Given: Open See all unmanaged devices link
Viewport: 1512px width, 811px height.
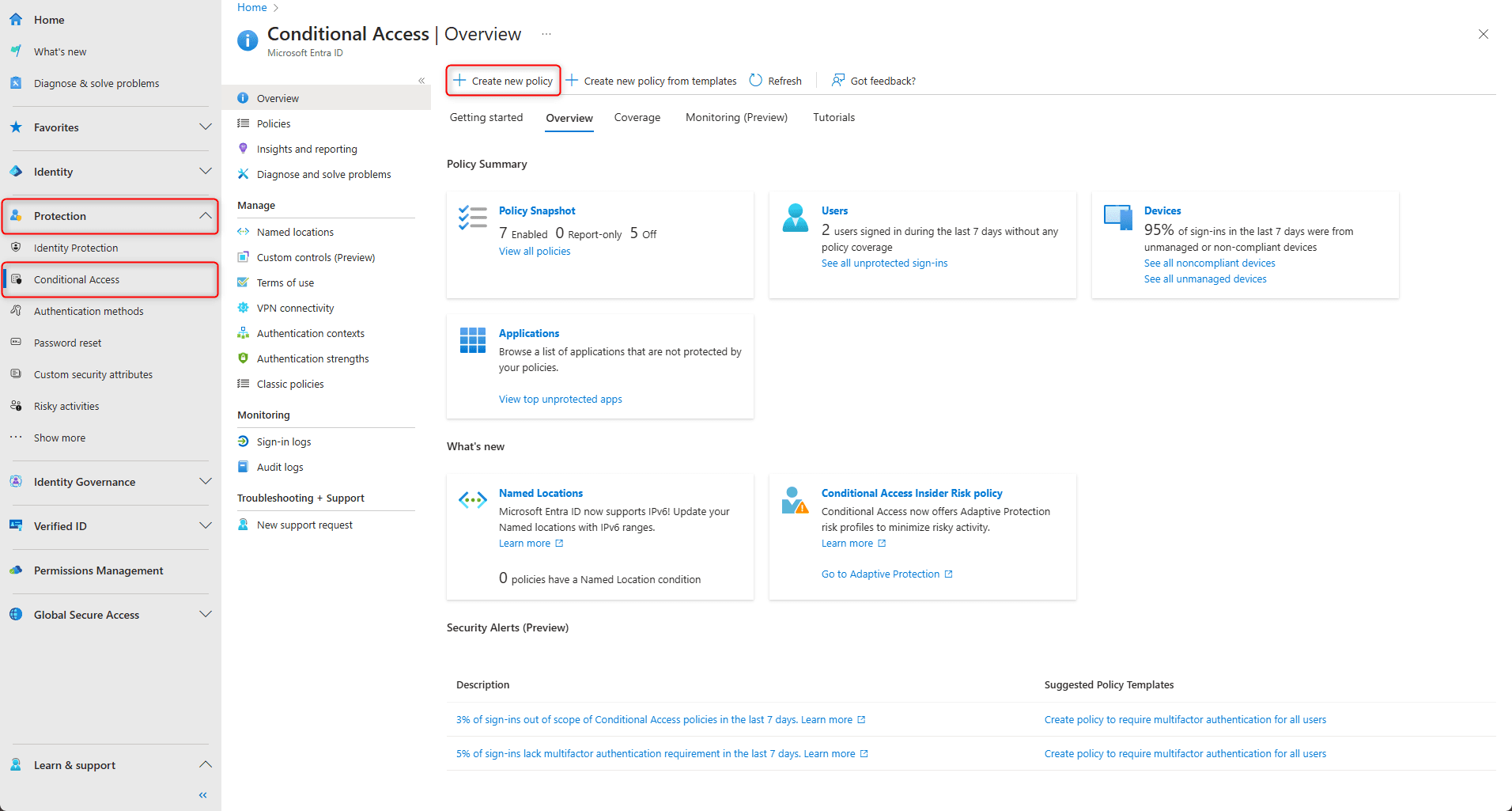Looking at the screenshot, I should 1205,279.
